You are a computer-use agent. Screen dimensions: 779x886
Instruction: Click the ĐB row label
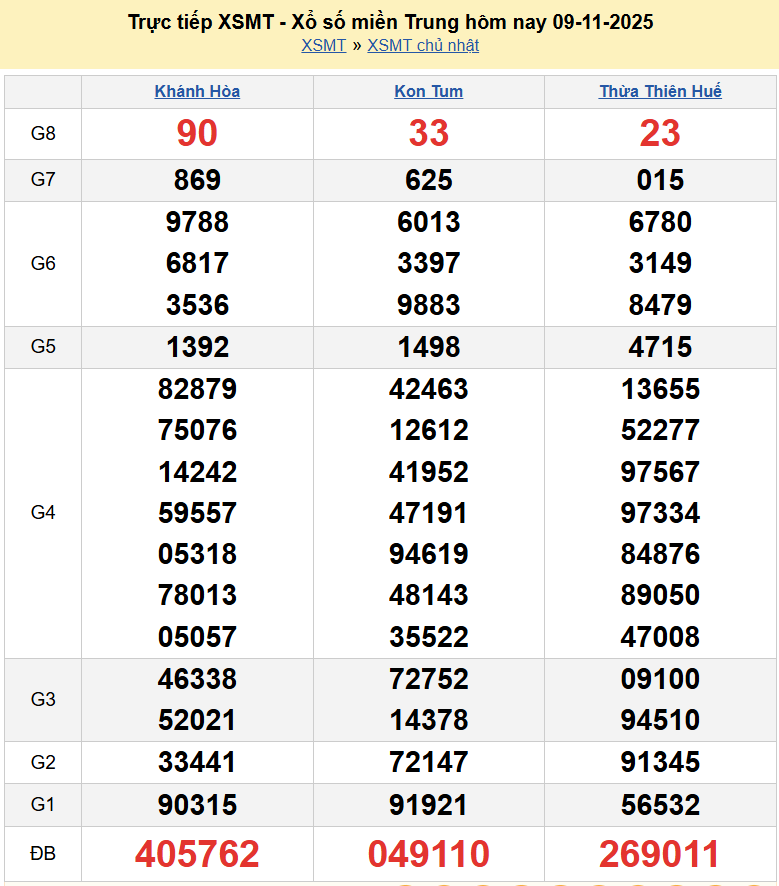coord(43,854)
